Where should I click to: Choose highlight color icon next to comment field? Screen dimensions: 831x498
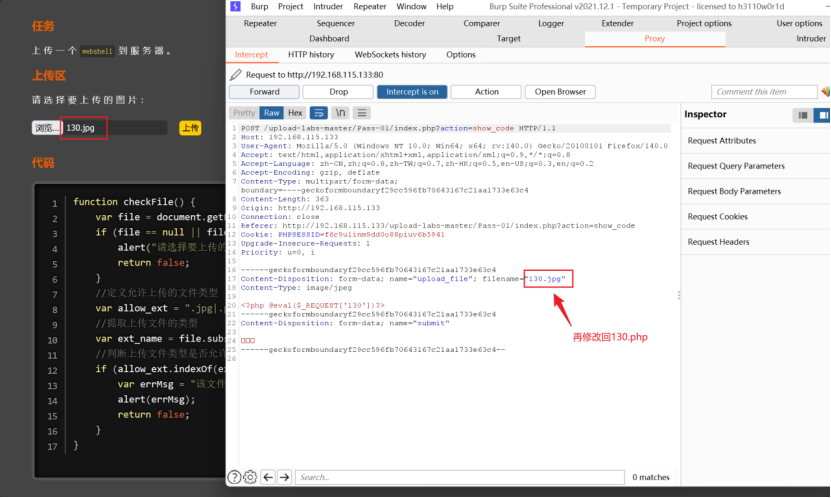point(826,92)
